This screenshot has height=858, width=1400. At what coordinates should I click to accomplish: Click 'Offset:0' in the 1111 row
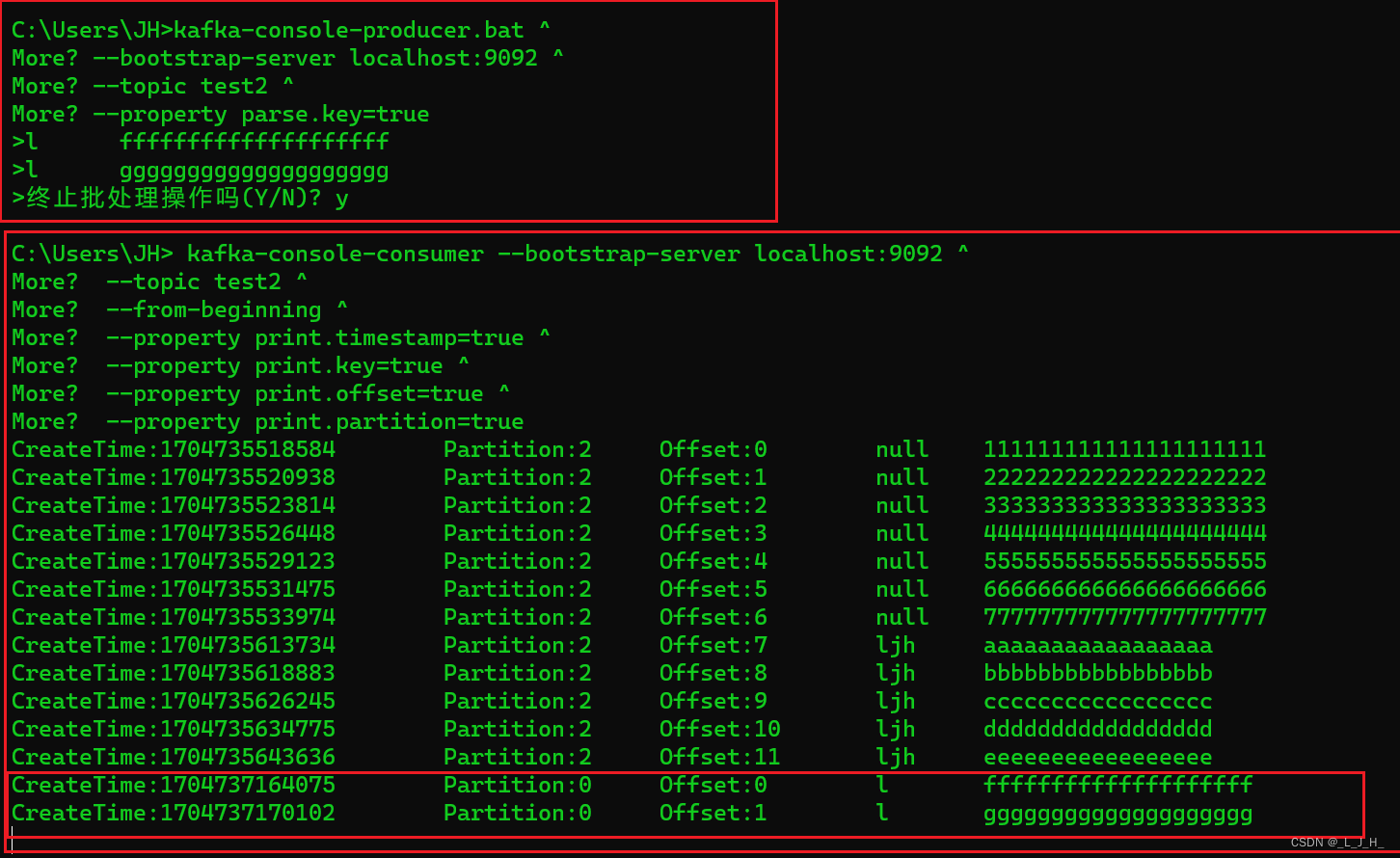(x=713, y=449)
